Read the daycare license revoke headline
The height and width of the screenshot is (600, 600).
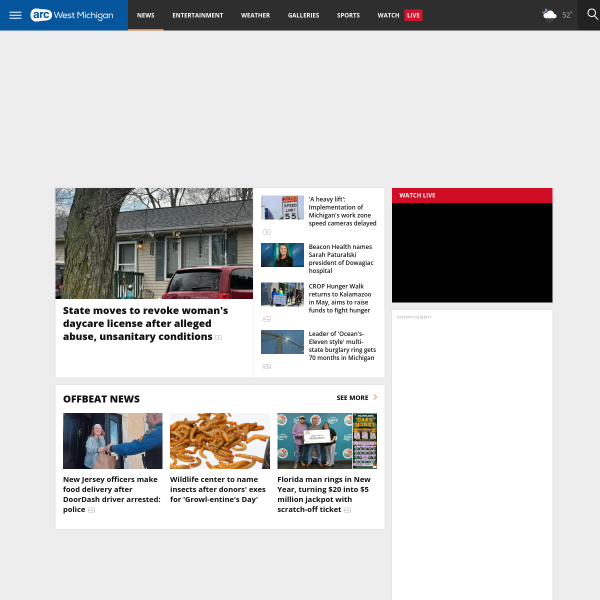[145, 323]
